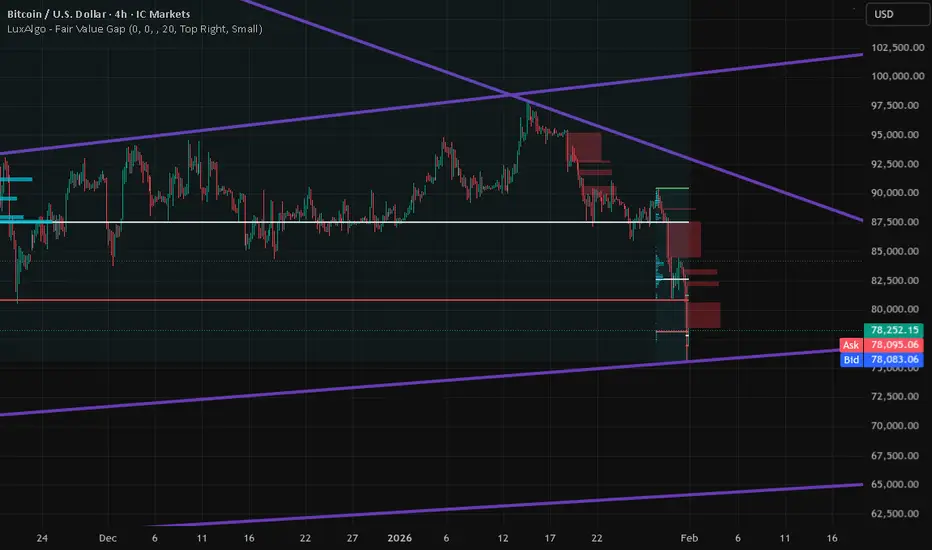Viewport: 932px width, 550px height.
Task: Click the 85,000.00 price axis label
Action: [897, 252]
